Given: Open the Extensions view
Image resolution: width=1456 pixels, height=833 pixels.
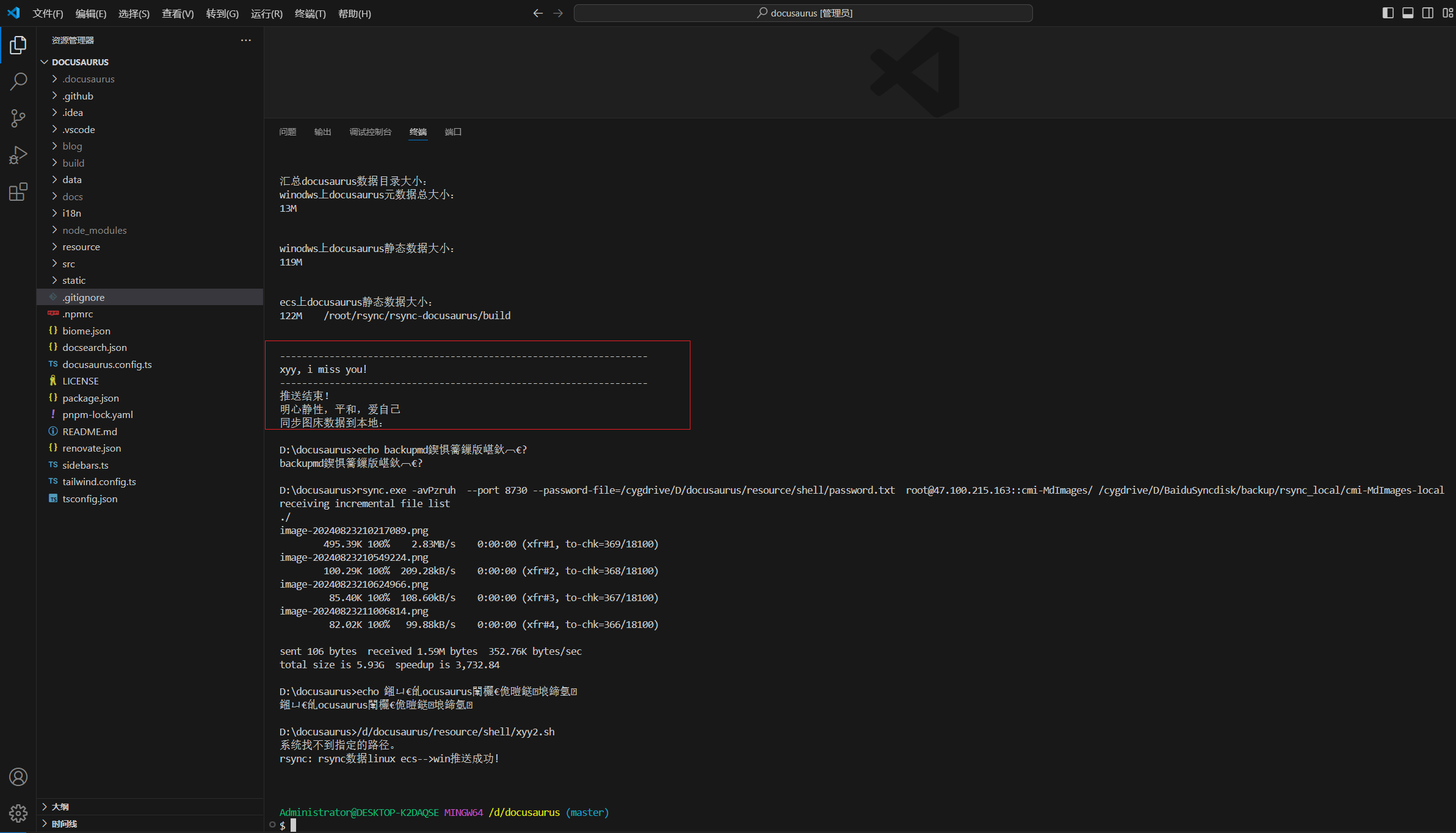Looking at the screenshot, I should click(x=18, y=192).
